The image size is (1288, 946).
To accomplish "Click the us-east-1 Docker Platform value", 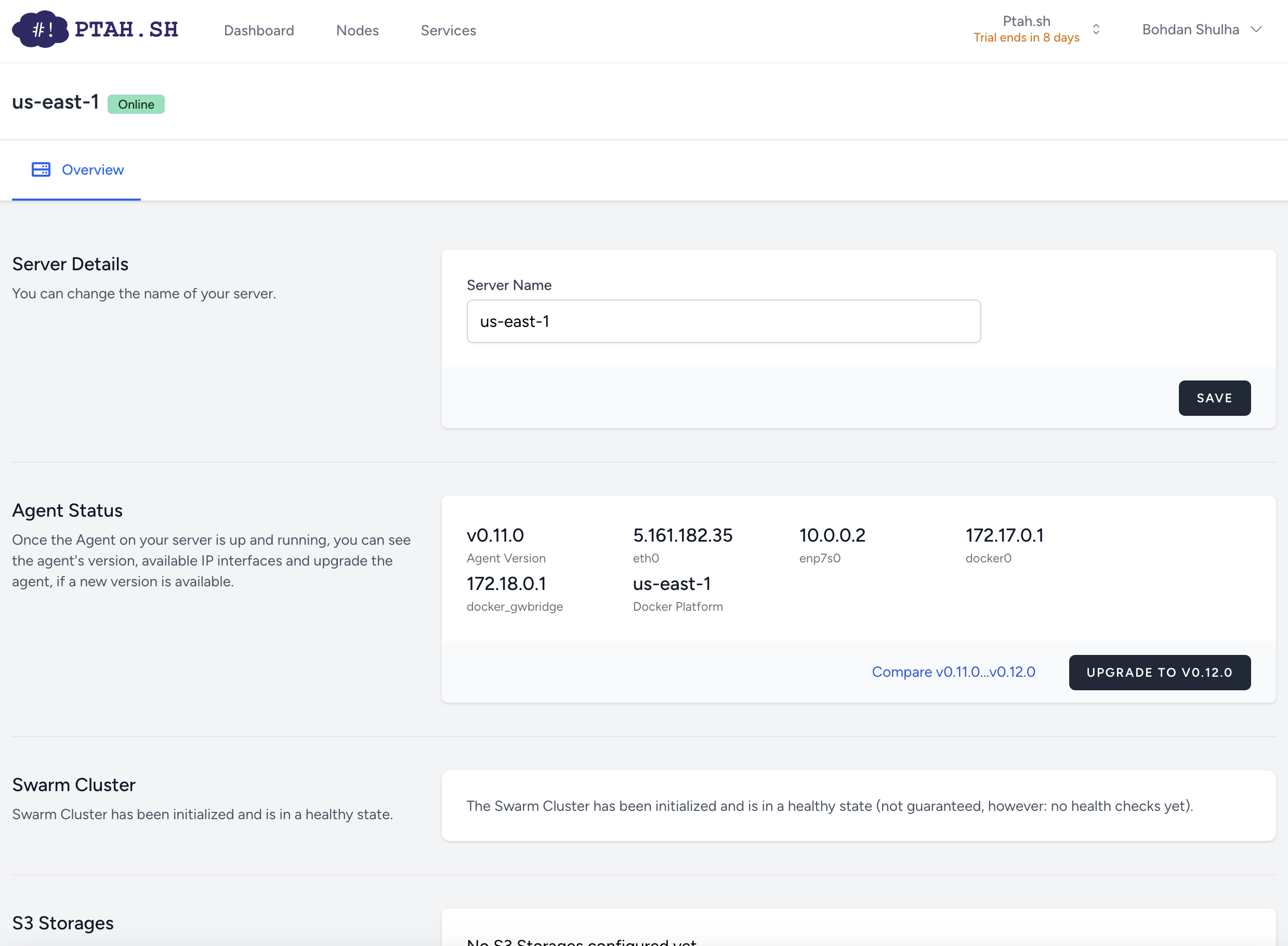I will [672, 584].
